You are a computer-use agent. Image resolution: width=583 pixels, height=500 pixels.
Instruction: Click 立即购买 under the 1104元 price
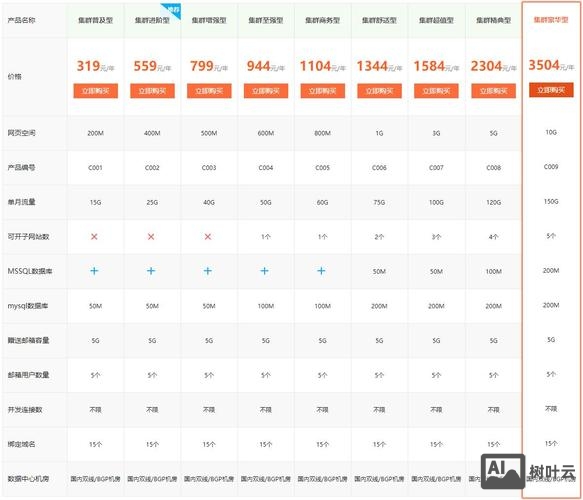(x=323, y=91)
